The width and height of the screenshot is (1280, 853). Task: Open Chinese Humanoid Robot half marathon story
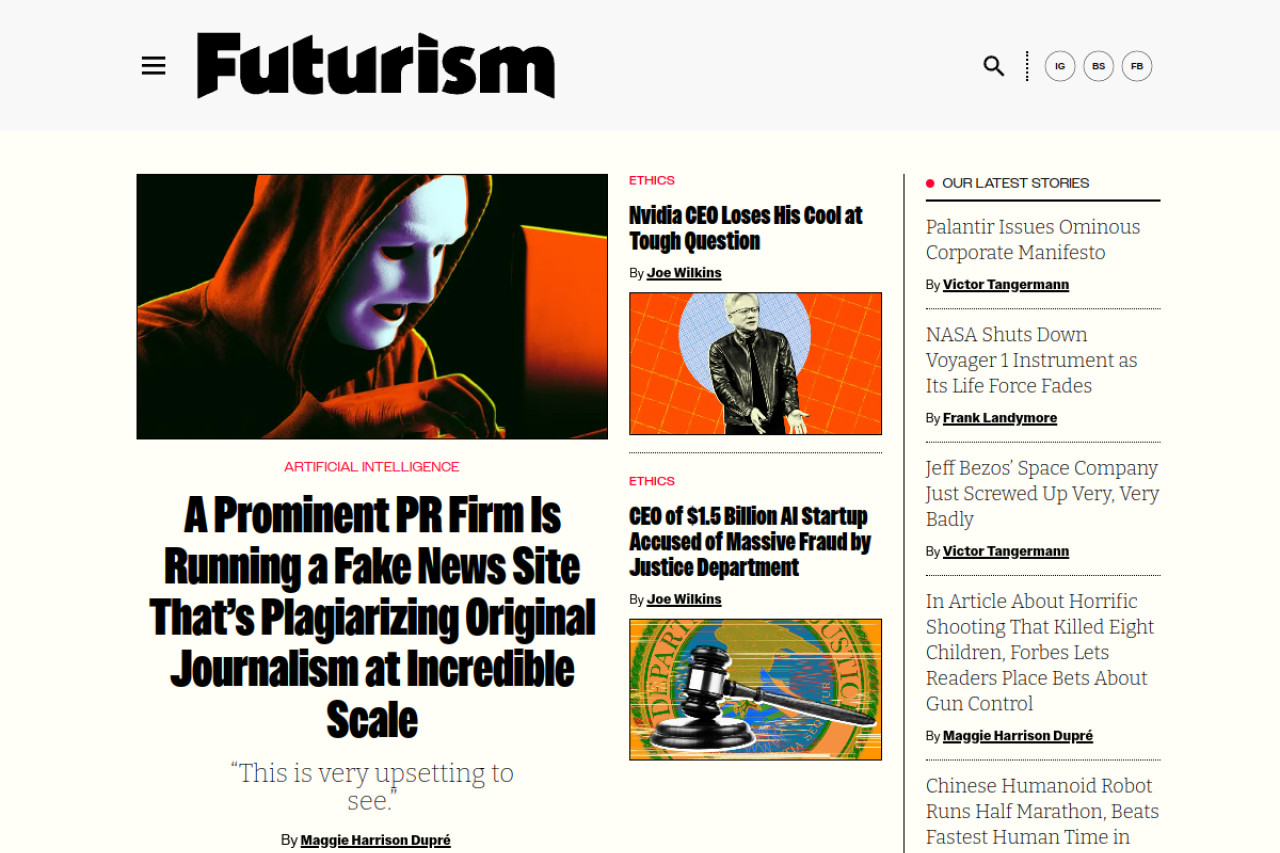[1042, 811]
